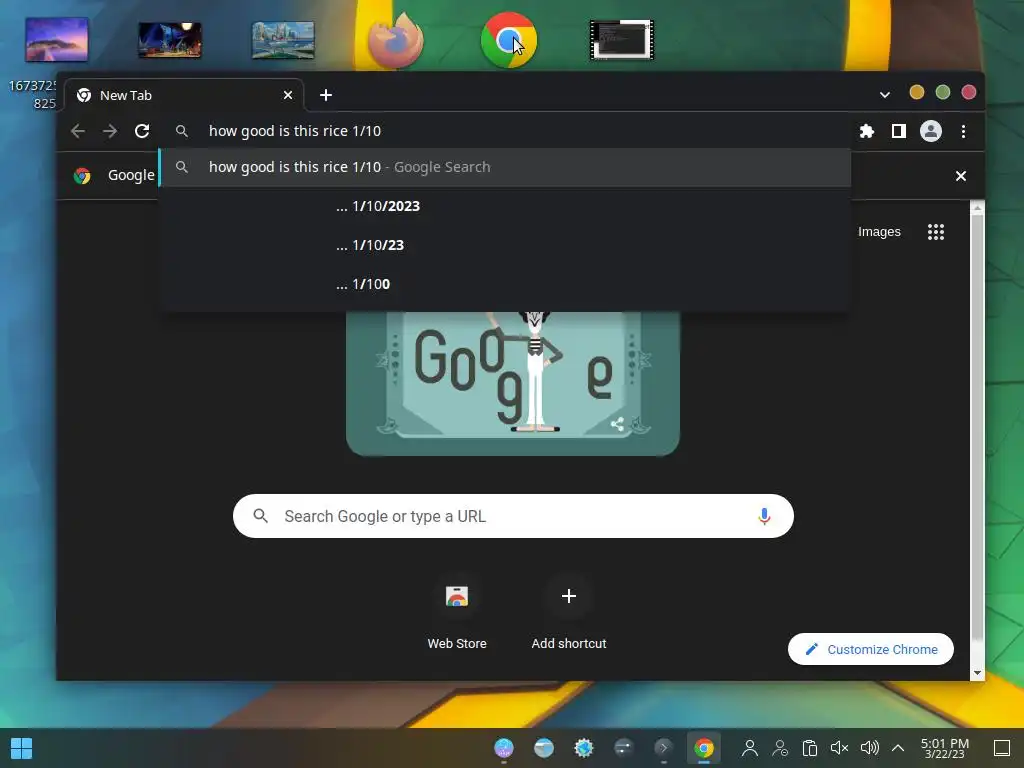Open the gear settings icon in taskbar
Screen dimensions: 1024x768
584,748
